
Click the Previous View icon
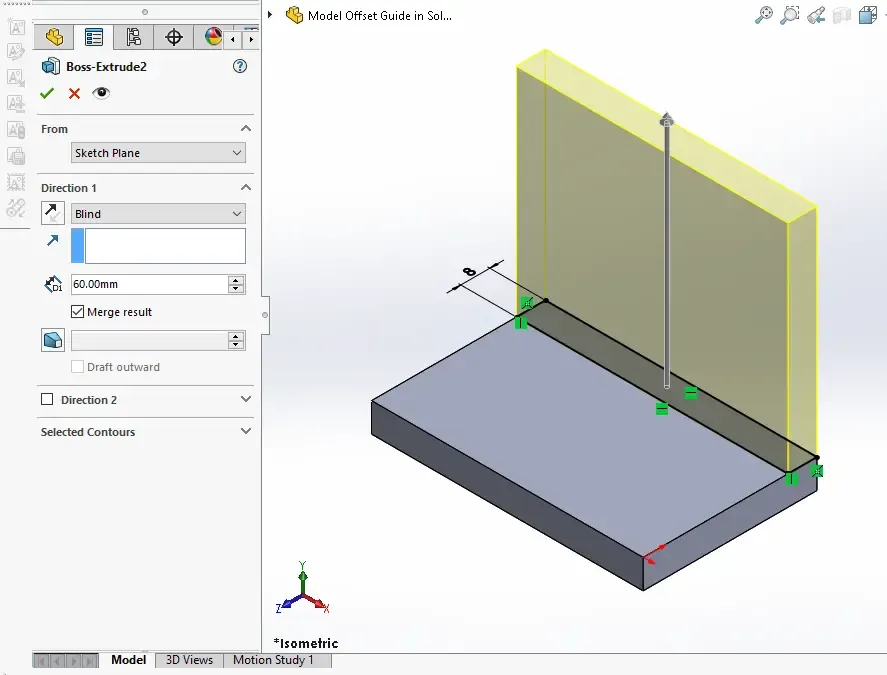tap(816, 15)
